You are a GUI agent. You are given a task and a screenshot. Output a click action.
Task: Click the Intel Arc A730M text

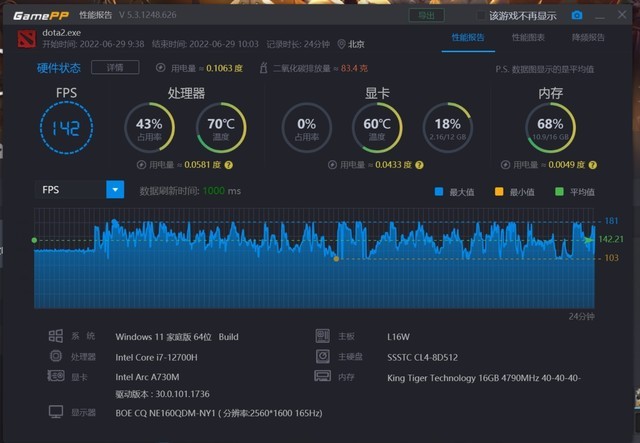(x=147, y=377)
